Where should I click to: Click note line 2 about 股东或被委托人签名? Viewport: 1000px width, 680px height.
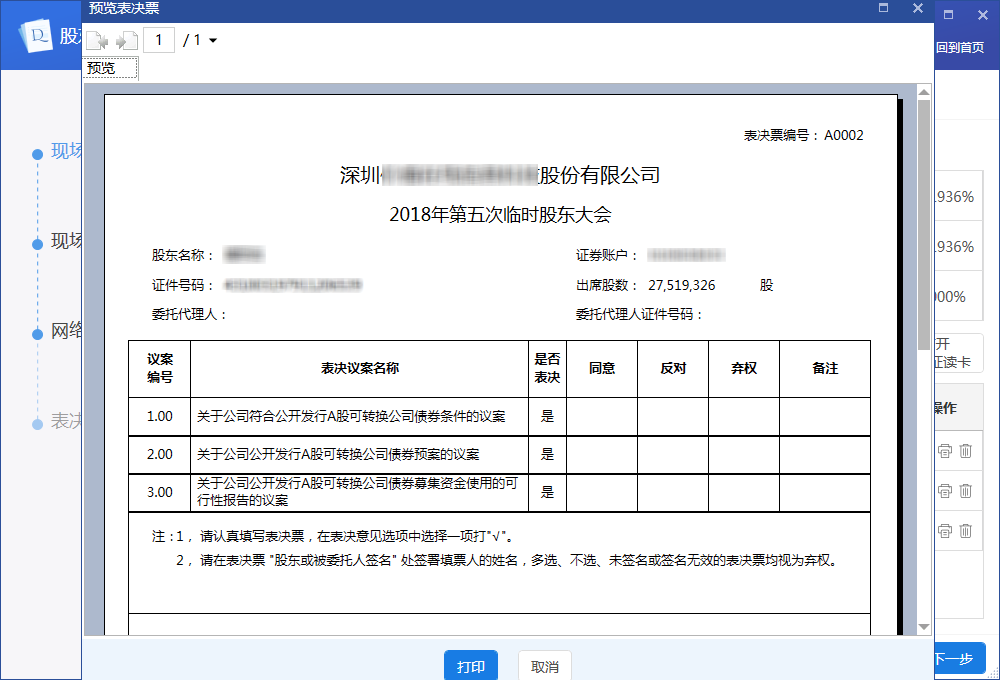(507, 561)
